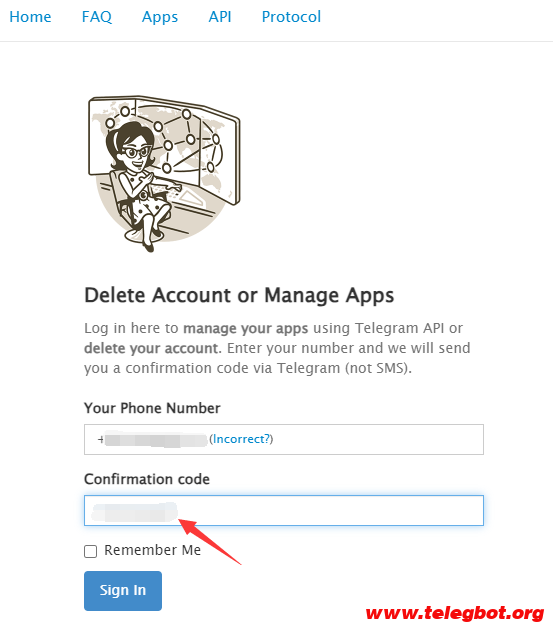Click the Your Phone Number field
This screenshot has width=553, height=626.
tap(283, 439)
